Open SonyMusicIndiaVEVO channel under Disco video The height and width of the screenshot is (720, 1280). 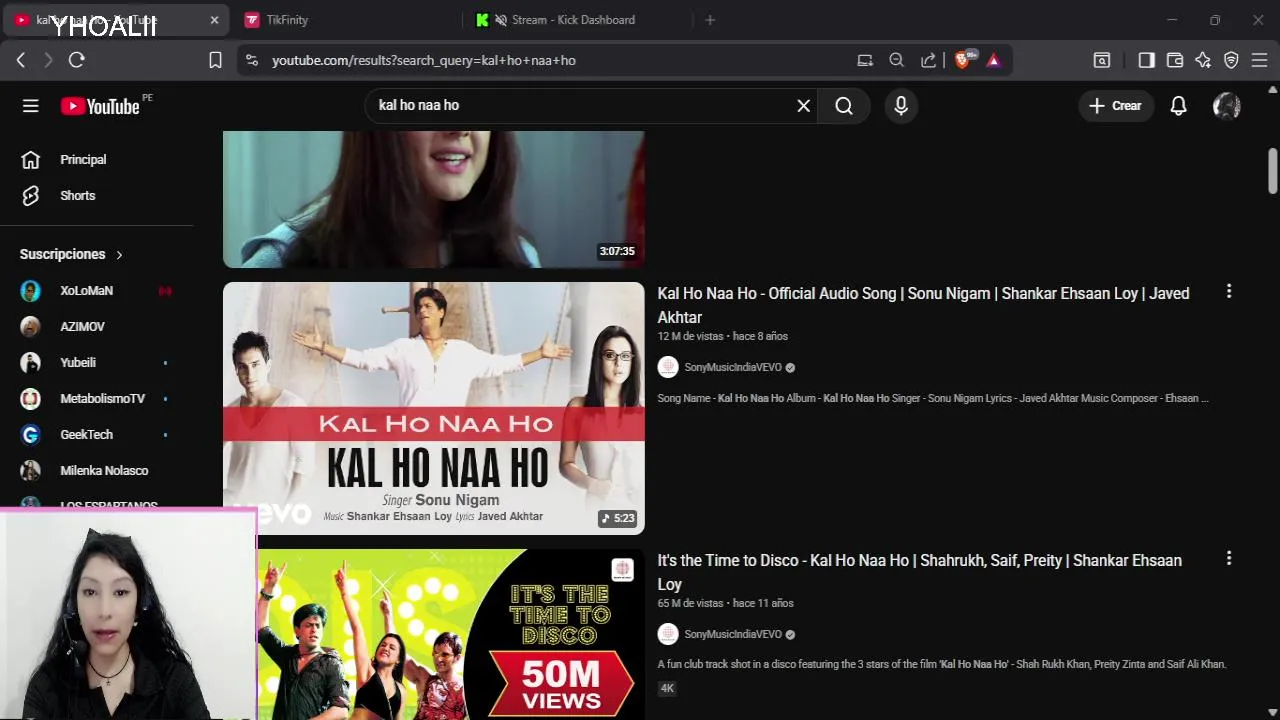[733, 635]
